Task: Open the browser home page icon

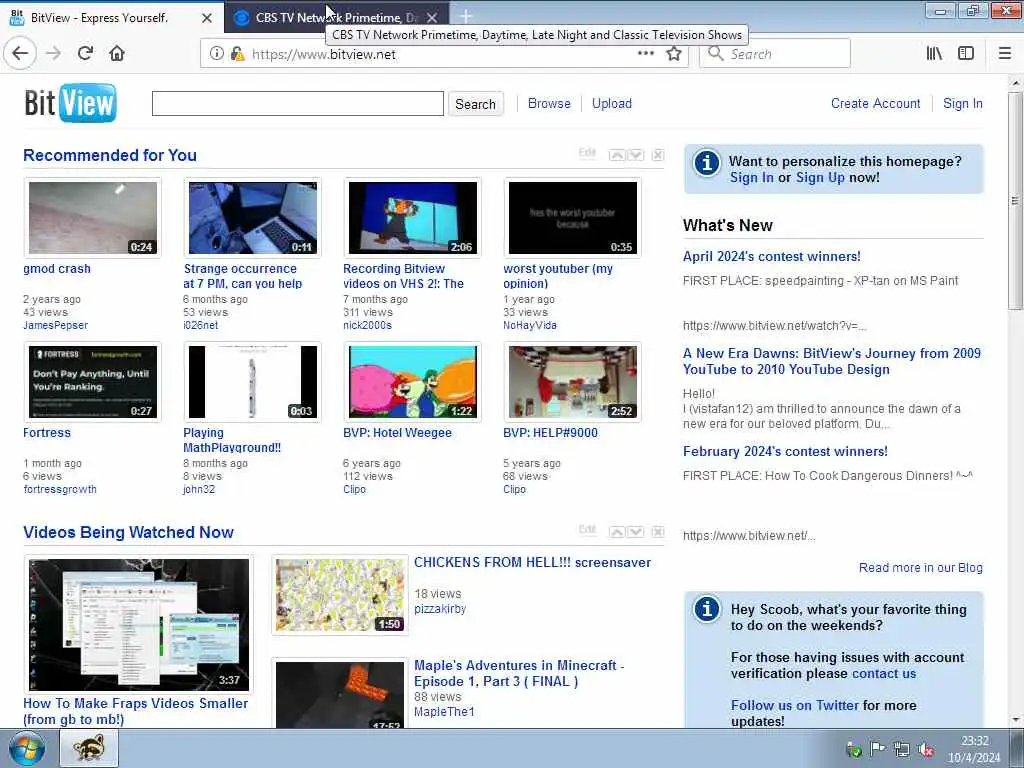Action: (x=117, y=54)
